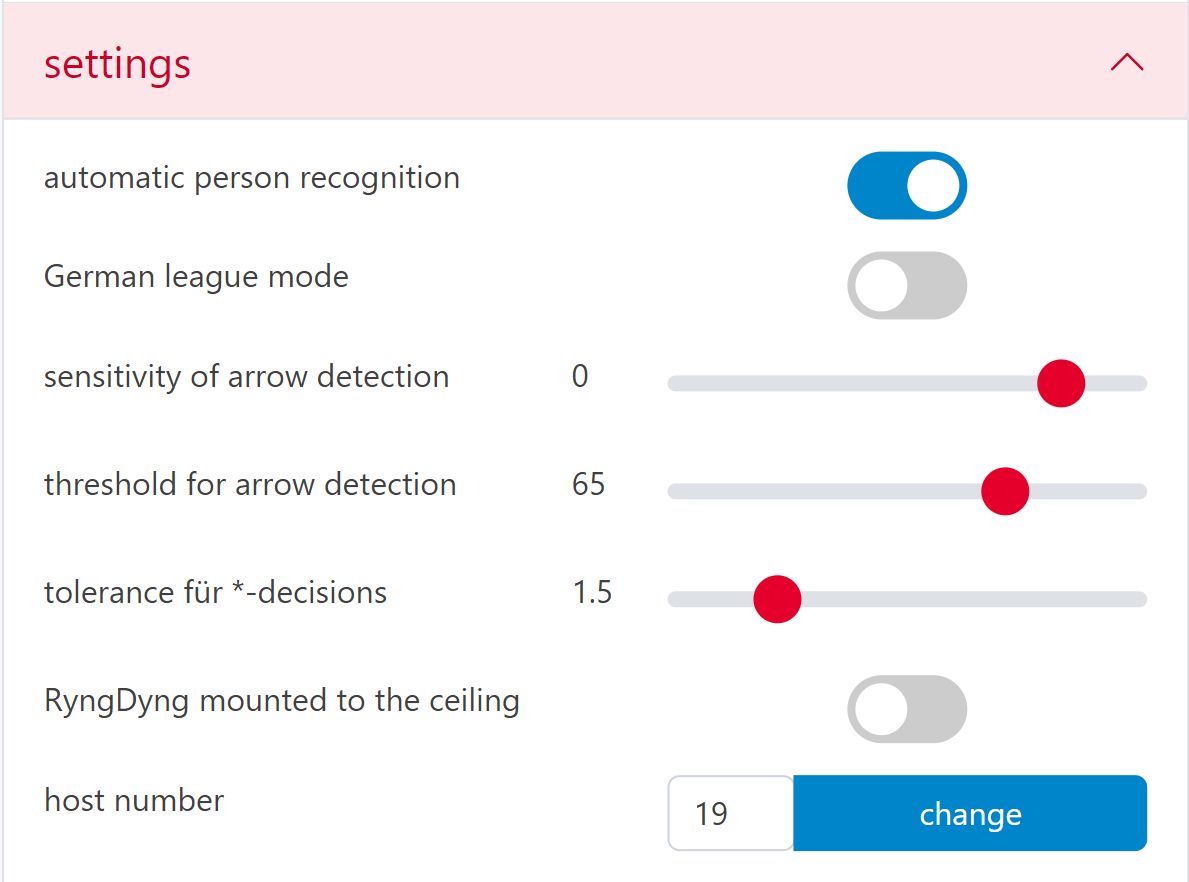Collapse the settings panel with the chevron
The height and width of the screenshot is (882, 1189).
tap(1126, 63)
